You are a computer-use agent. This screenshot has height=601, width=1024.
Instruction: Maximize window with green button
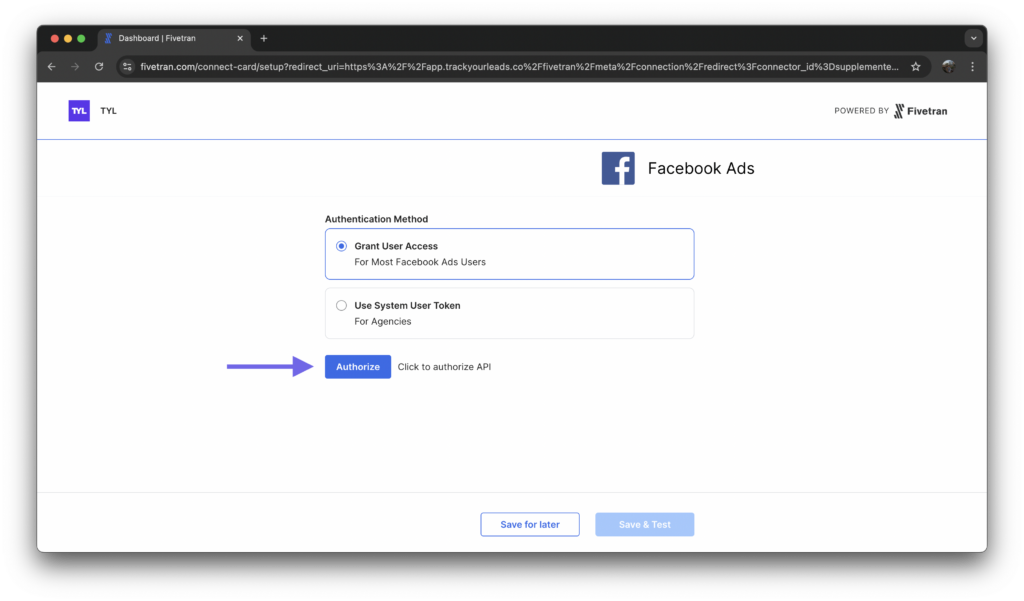click(x=81, y=39)
